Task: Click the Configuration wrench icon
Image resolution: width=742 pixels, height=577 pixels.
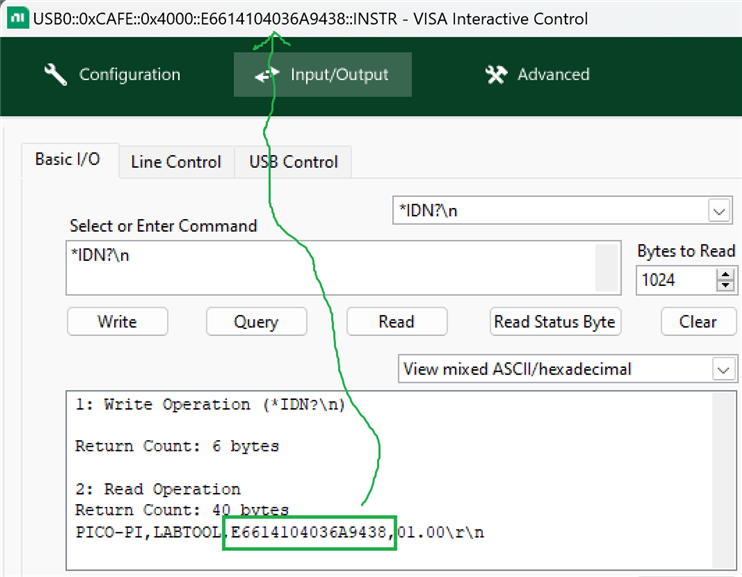Action: (x=56, y=75)
